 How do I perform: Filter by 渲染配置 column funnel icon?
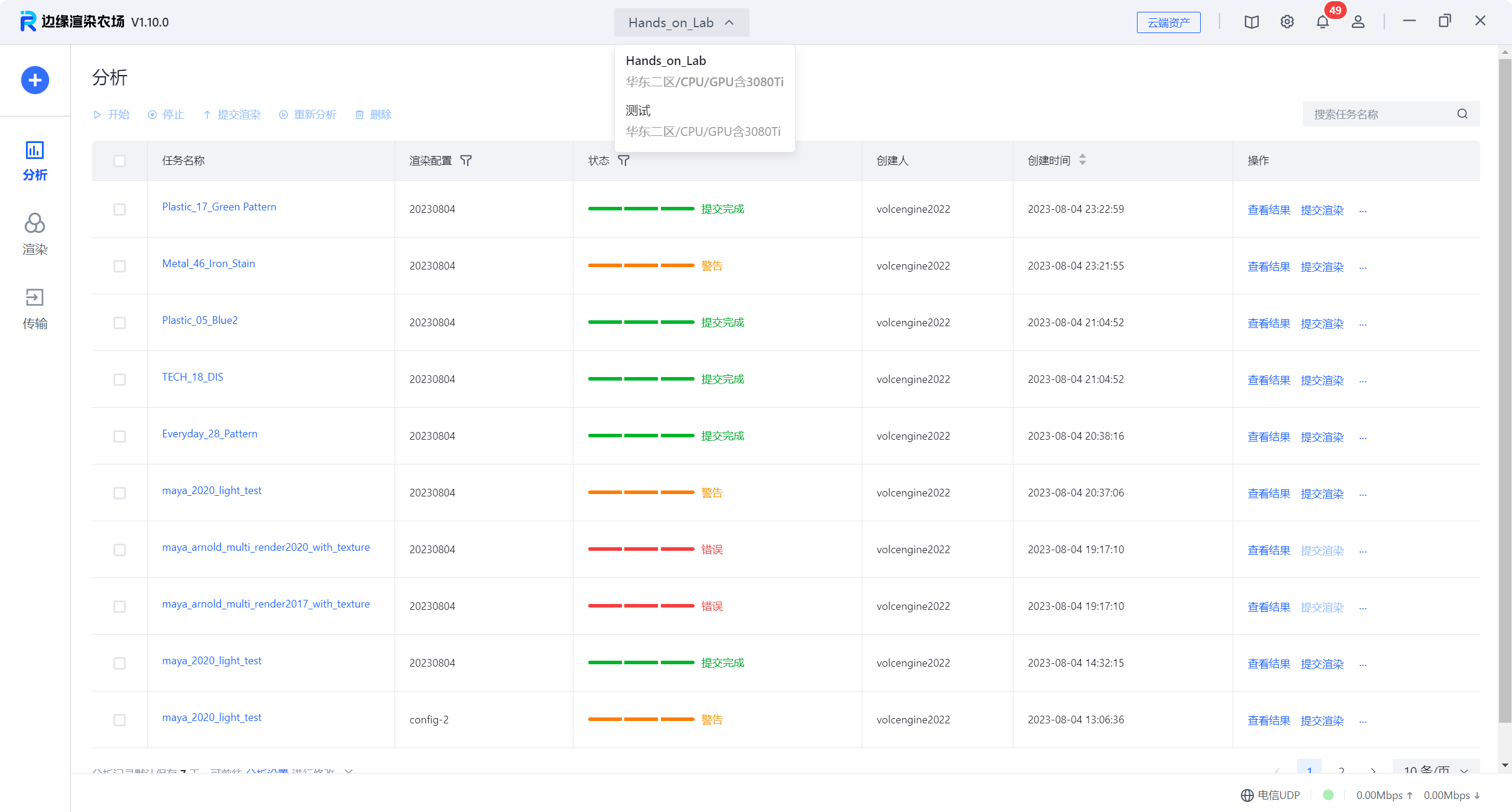coord(466,161)
